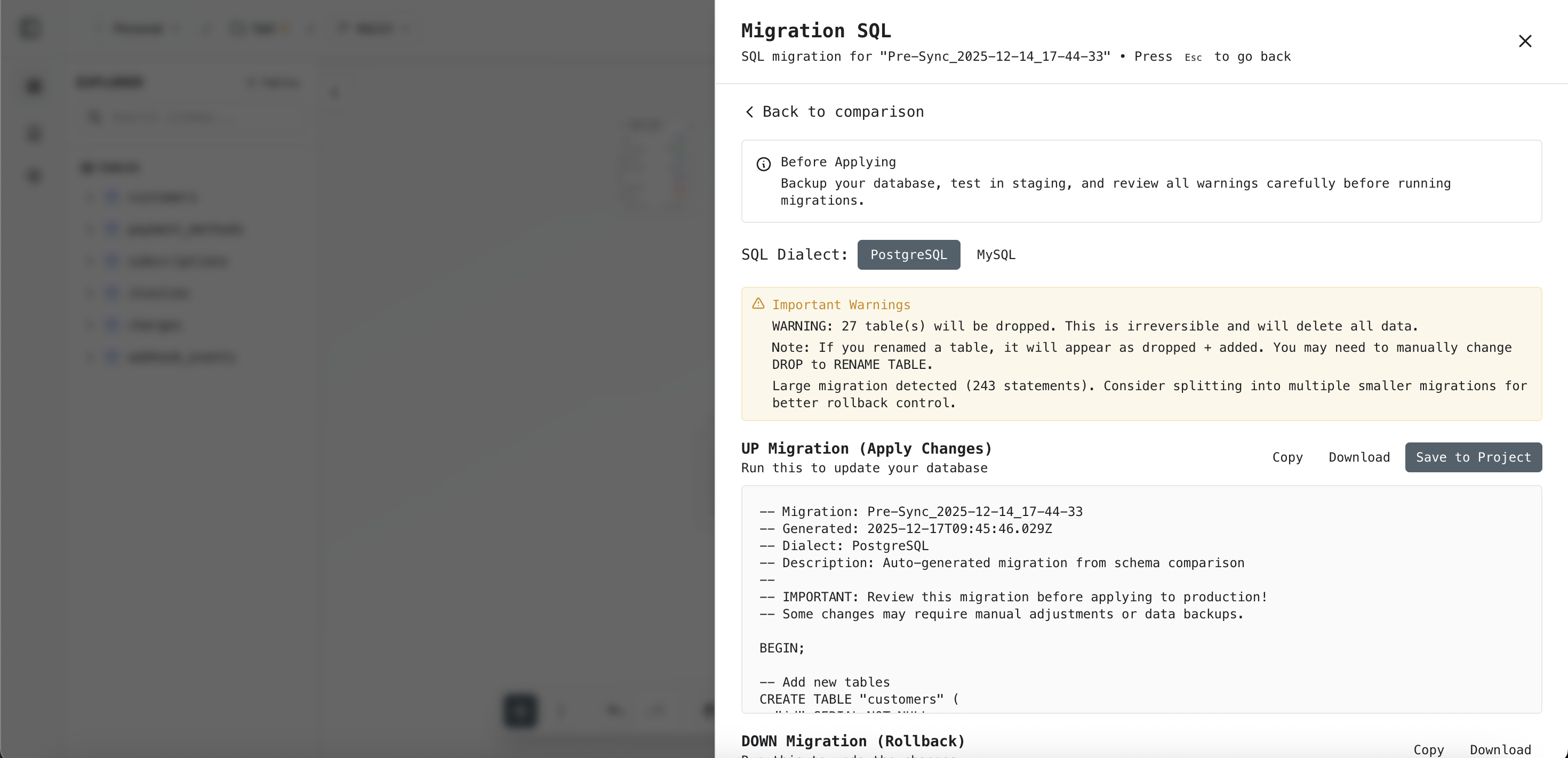The height and width of the screenshot is (758, 1568).
Task: Click the Important Warnings triangle icon
Action: (x=758, y=303)
